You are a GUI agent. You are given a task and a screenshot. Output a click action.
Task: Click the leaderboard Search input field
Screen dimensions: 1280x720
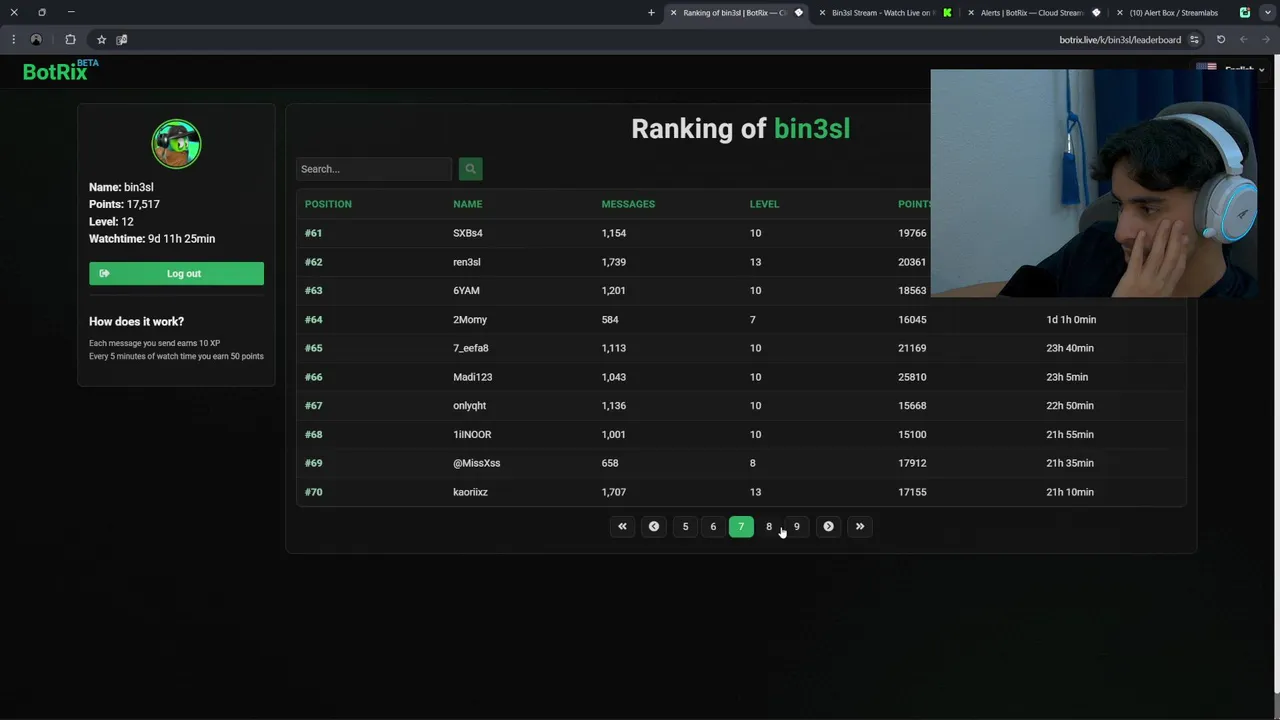pos(374,169)
